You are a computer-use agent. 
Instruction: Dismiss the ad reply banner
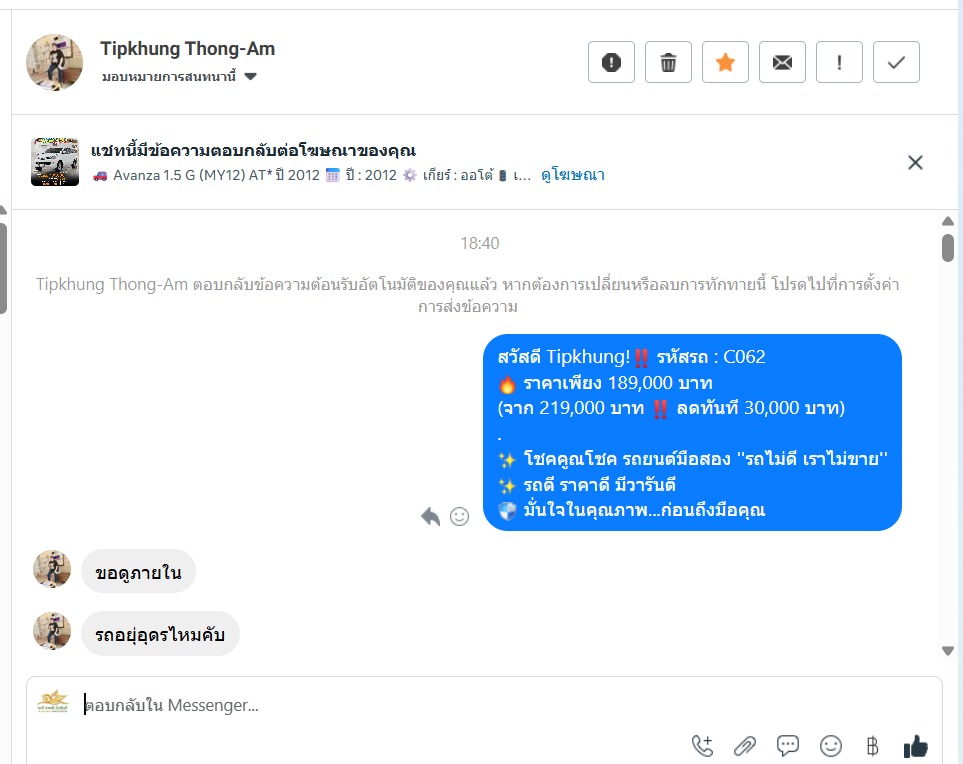(915, 163)
